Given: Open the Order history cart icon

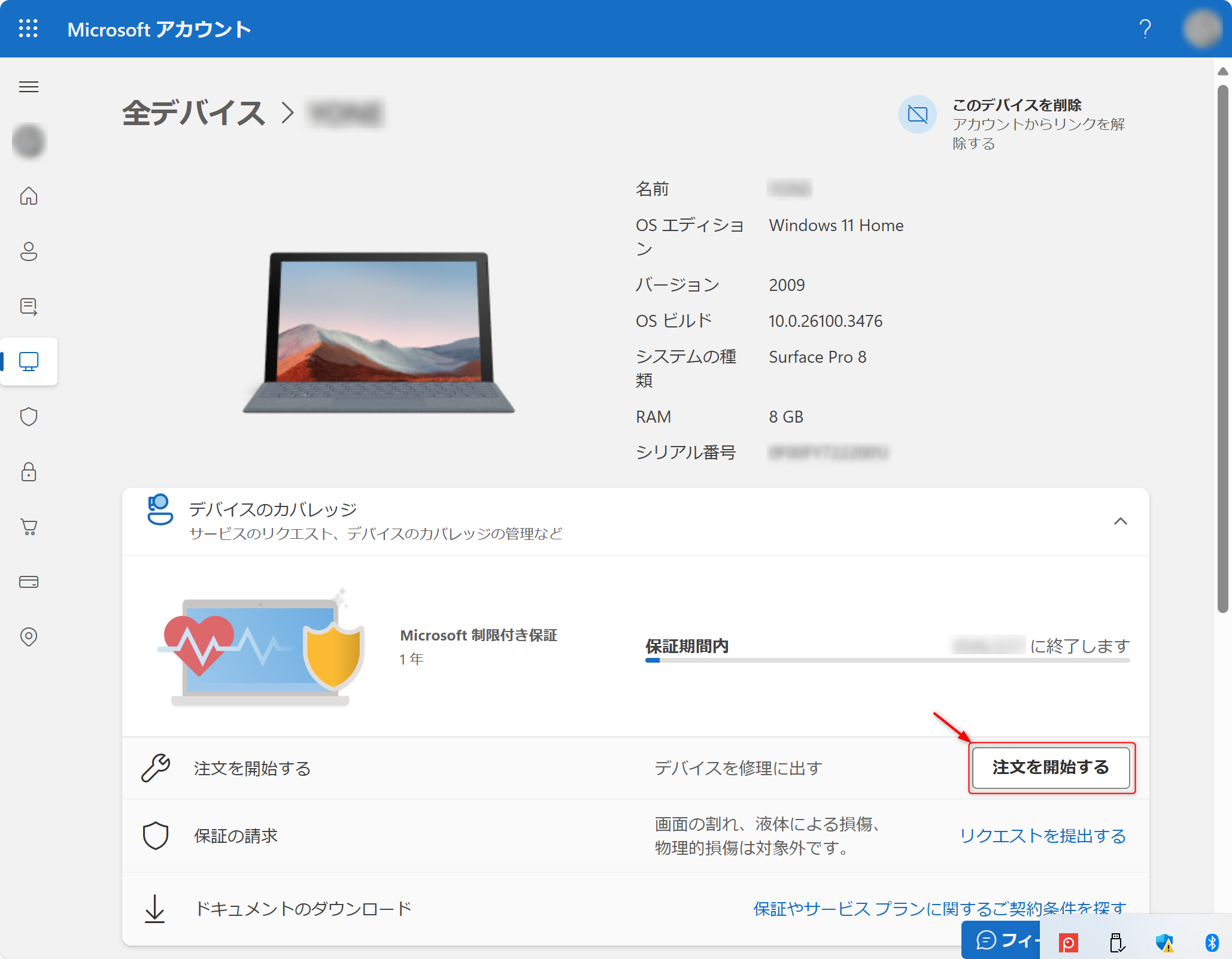Looking at the screenshot, I should [x=29, y=527].
